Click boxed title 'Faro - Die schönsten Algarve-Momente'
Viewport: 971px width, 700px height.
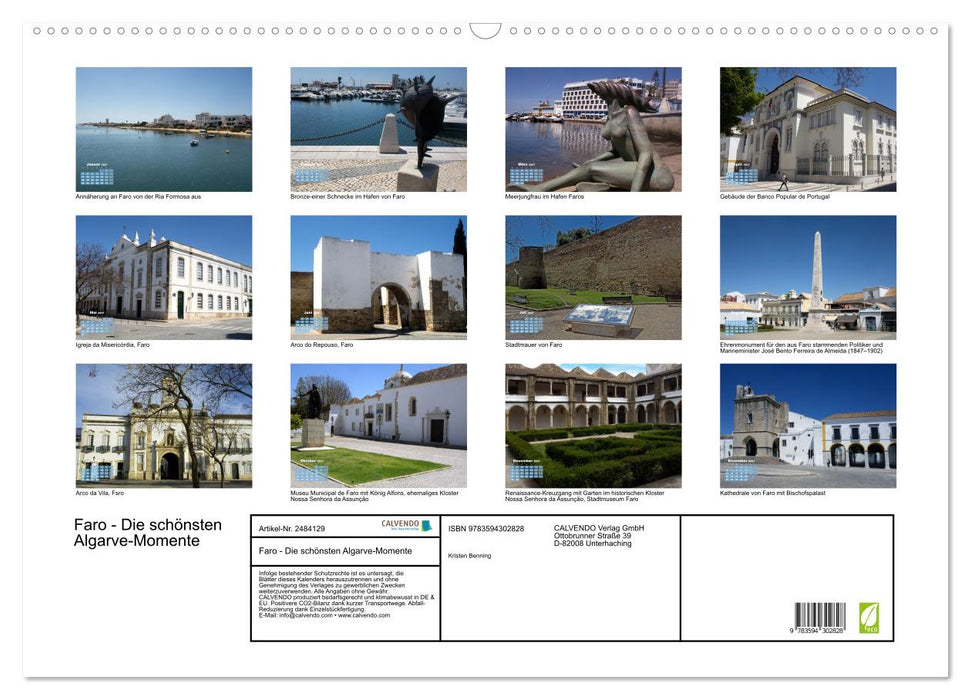tap(336, 551)
